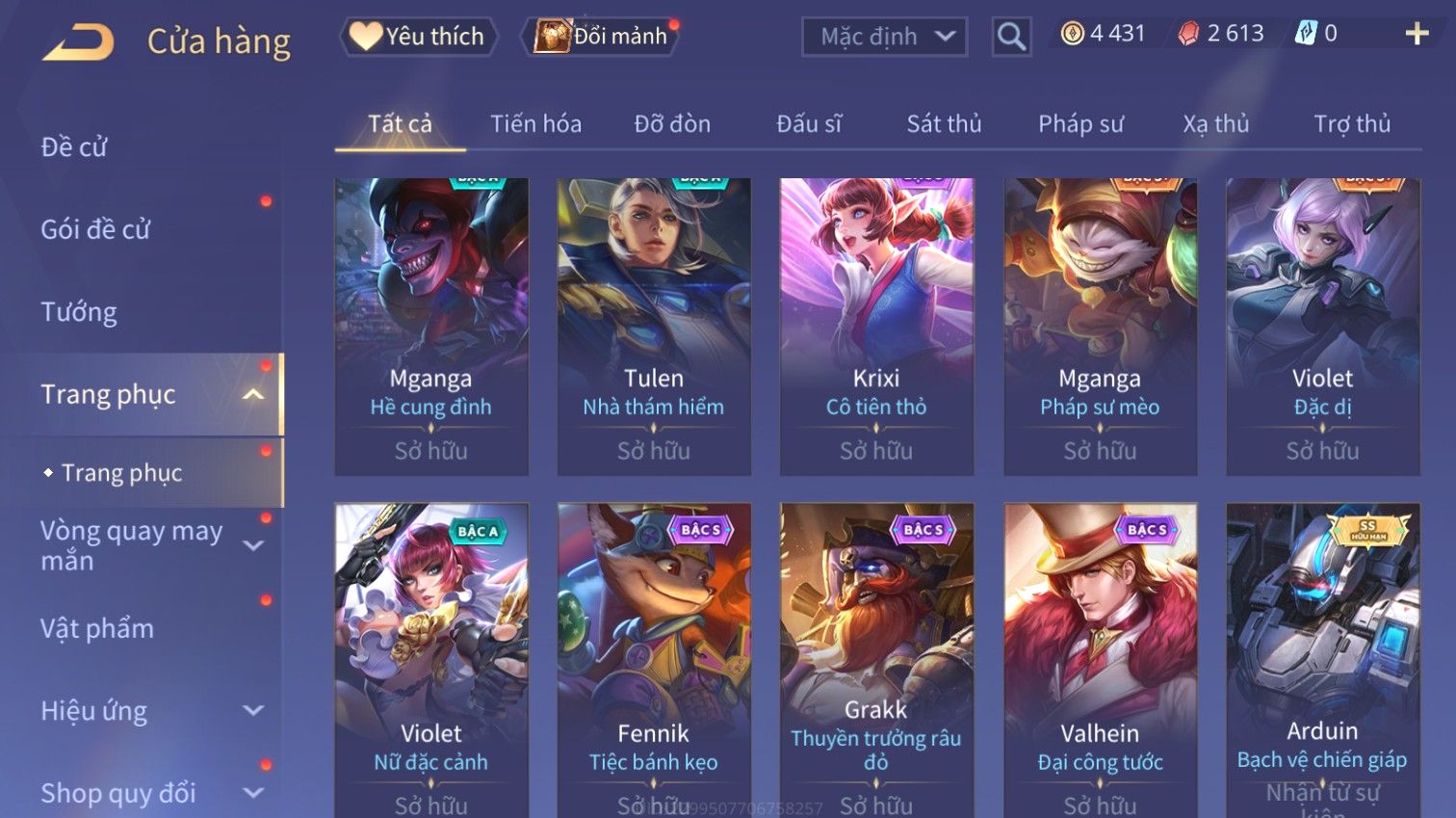Switch to the Tiến hóa tab
This screenshot has width=1456, height=818.
[x=535, y=123]
